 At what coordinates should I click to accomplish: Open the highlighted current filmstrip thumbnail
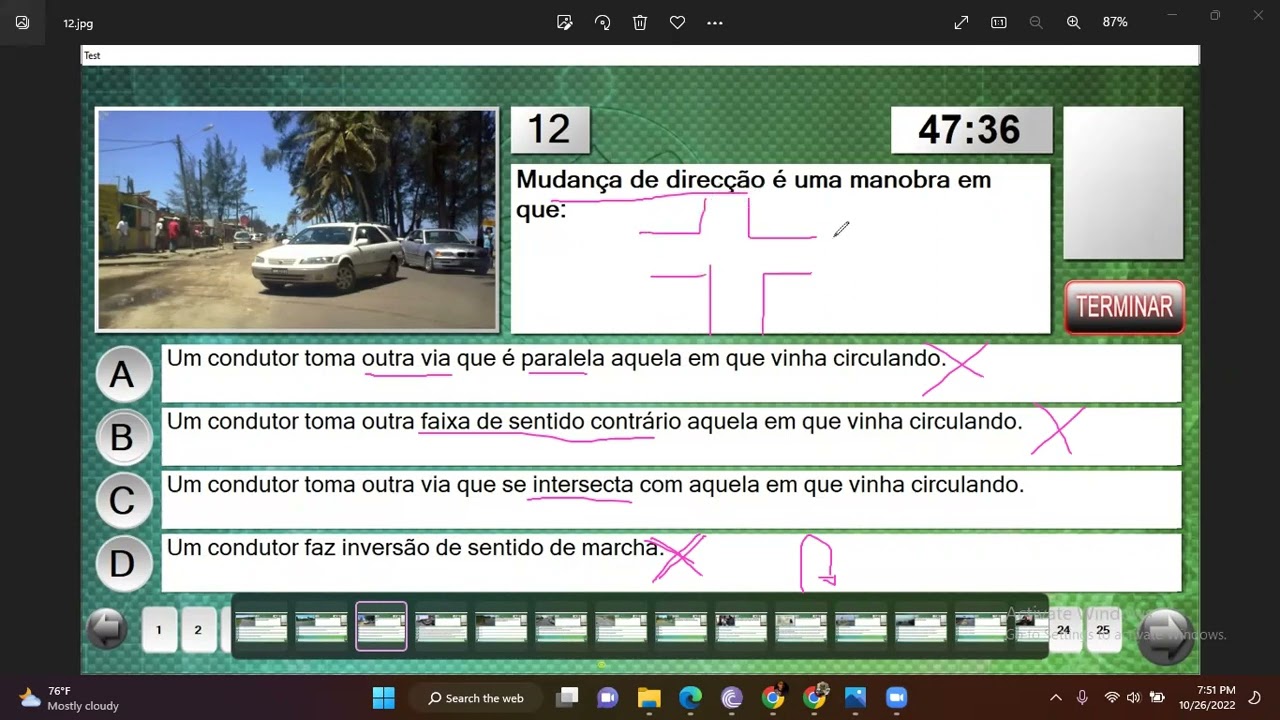click(381, 626)
